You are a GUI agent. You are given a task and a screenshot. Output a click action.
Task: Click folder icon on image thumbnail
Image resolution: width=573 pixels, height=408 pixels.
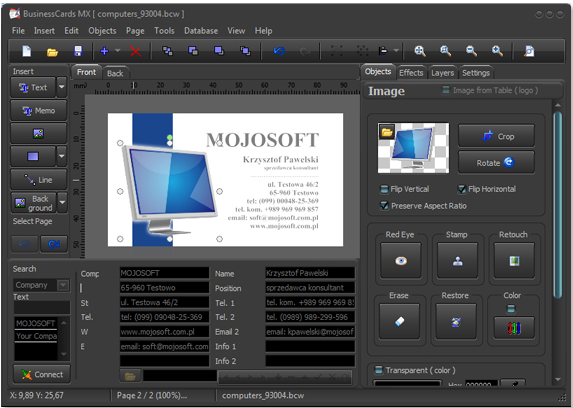(387, 132)
